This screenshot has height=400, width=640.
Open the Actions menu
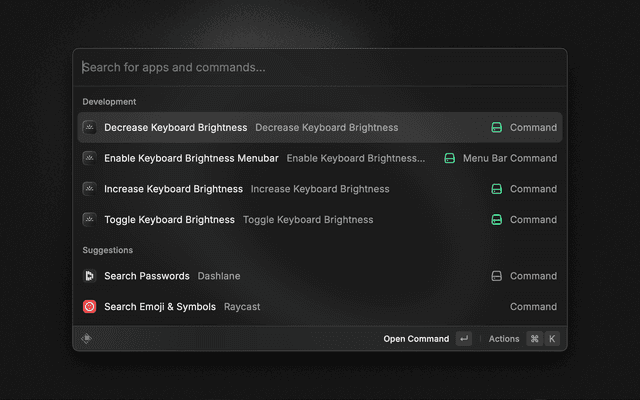(x=504, y=339)
